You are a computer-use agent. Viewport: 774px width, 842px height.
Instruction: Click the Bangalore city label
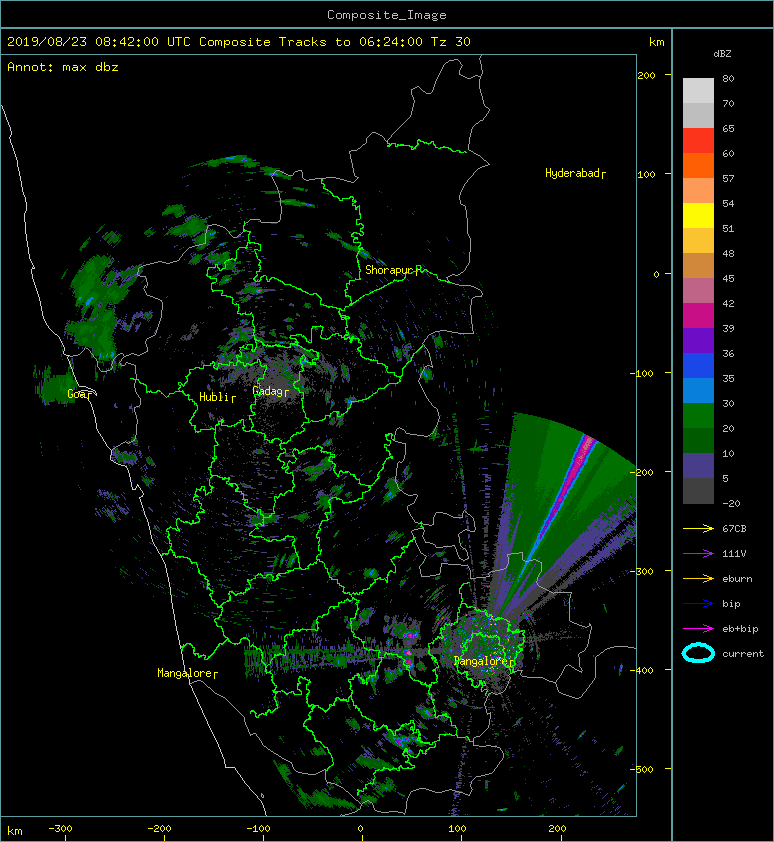[484, 661]
